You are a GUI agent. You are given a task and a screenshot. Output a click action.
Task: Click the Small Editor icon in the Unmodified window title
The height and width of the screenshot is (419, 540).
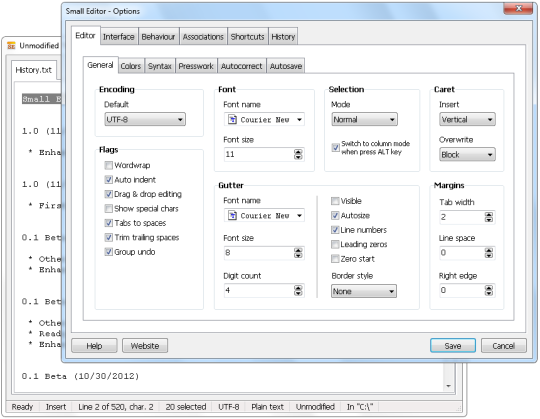(11, 45)
